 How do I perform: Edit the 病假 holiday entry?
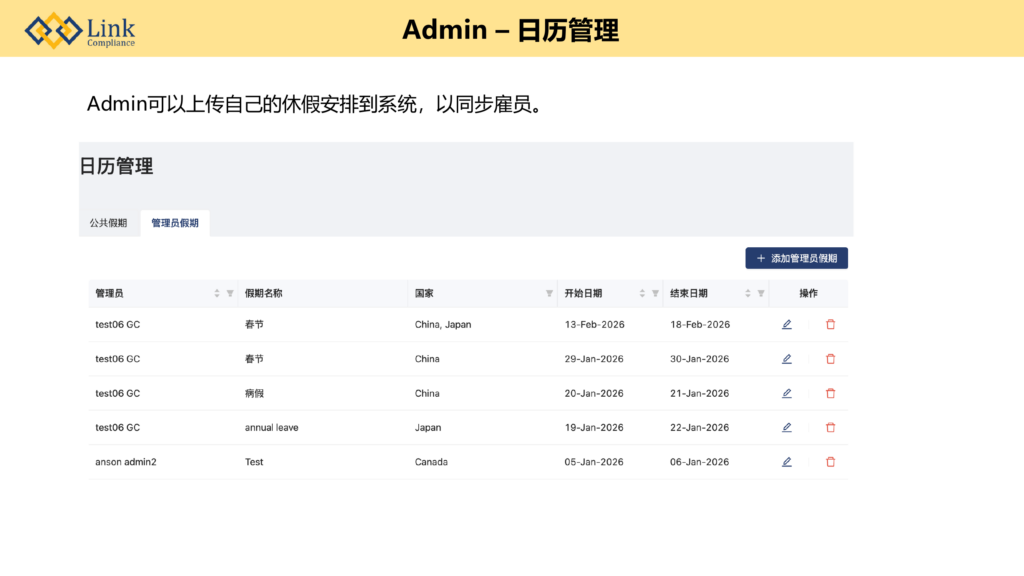(x=786, y=393)
